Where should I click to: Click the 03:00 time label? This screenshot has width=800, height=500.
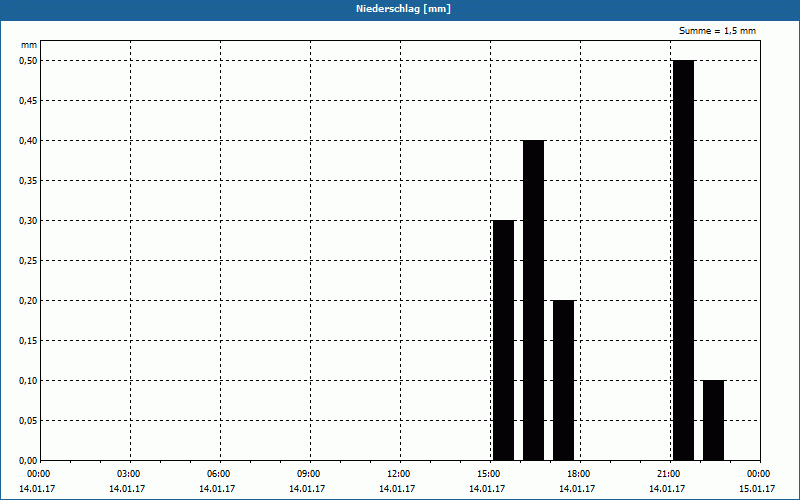click(x=130, y=474)
